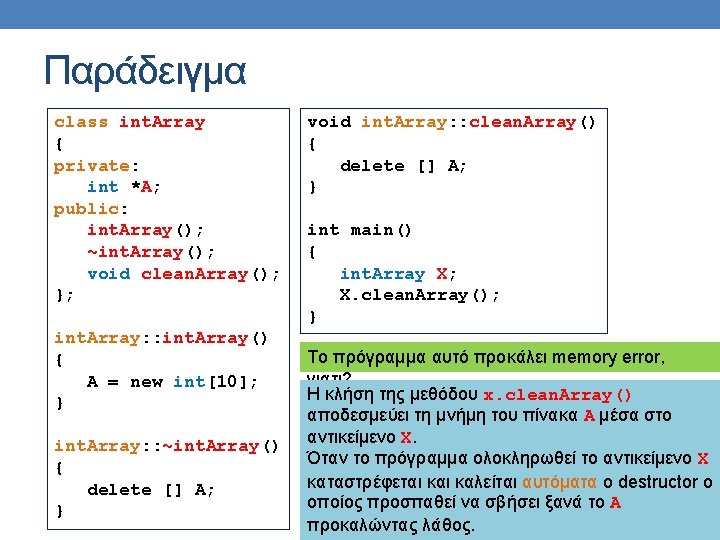The image size is (720, 540).
Task: Click the definition header "intArray::intArray()"
Action: tap(161, 338)
